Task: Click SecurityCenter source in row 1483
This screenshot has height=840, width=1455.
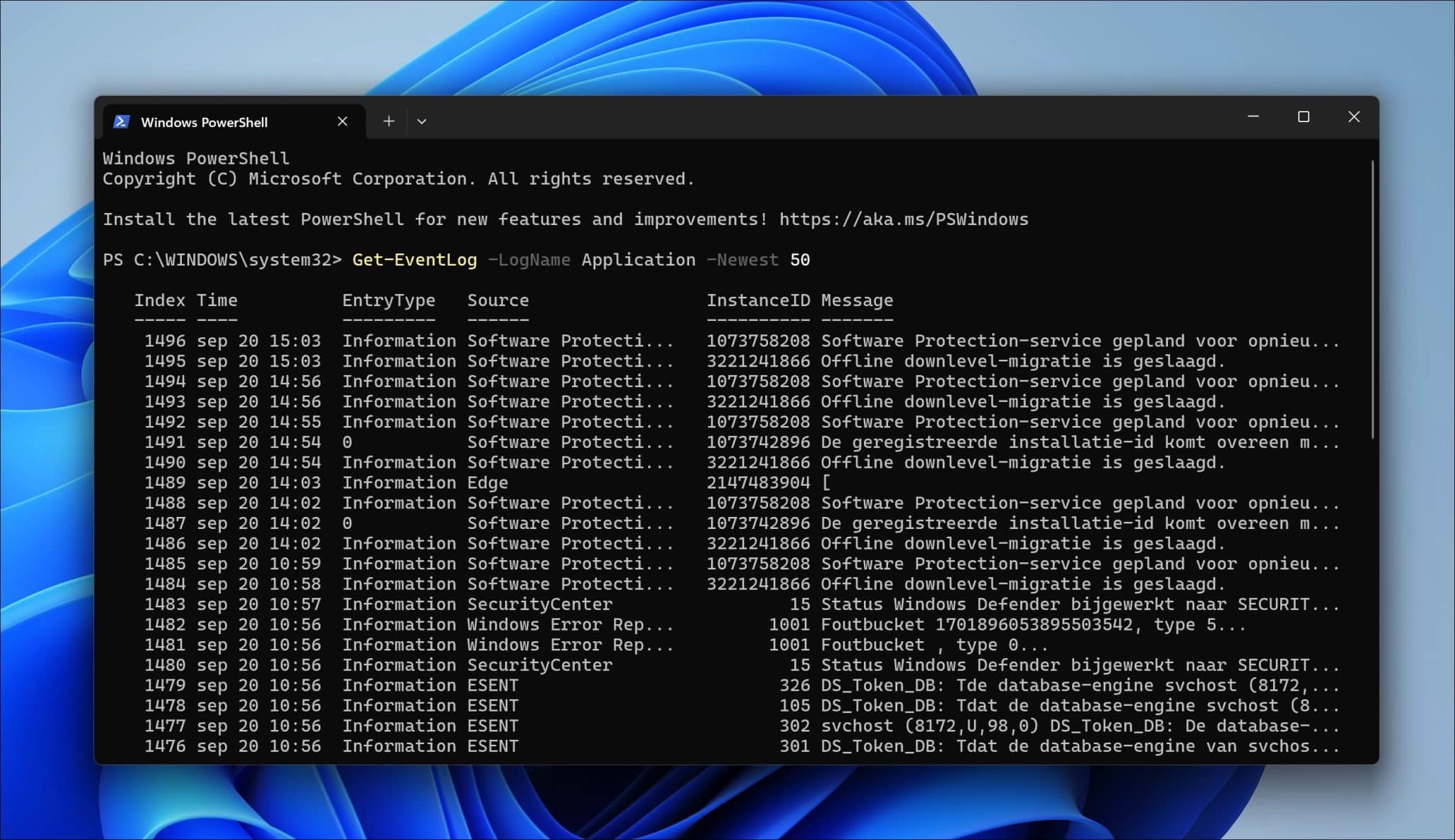Action: click(540, 604)
